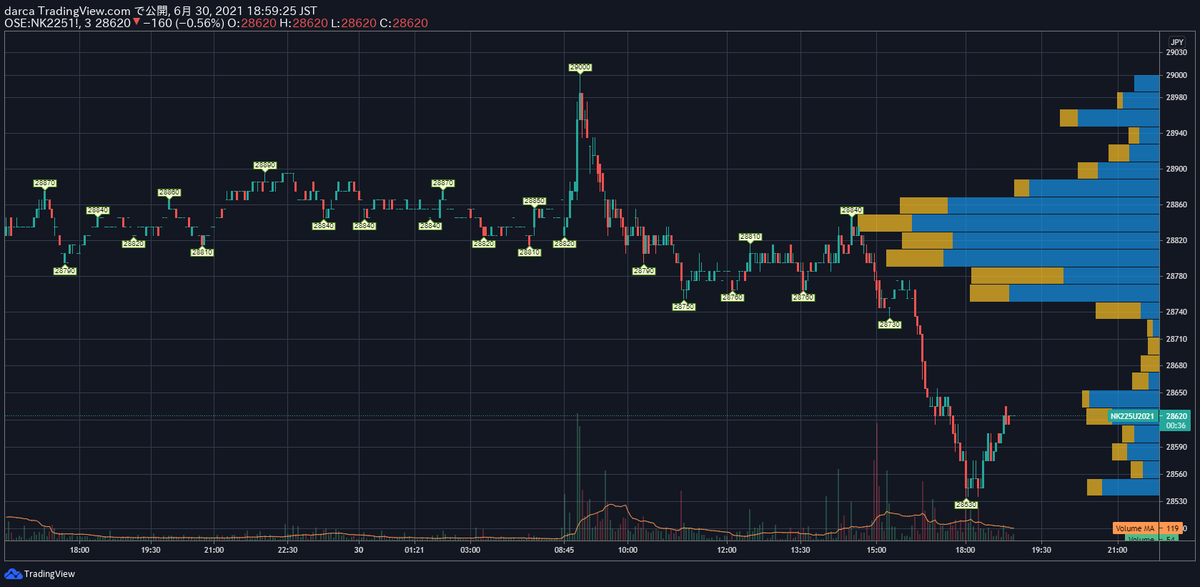Click 28560 on the price axis
This screenshot has width=1200, height=587.
(x=1176, y=473)
